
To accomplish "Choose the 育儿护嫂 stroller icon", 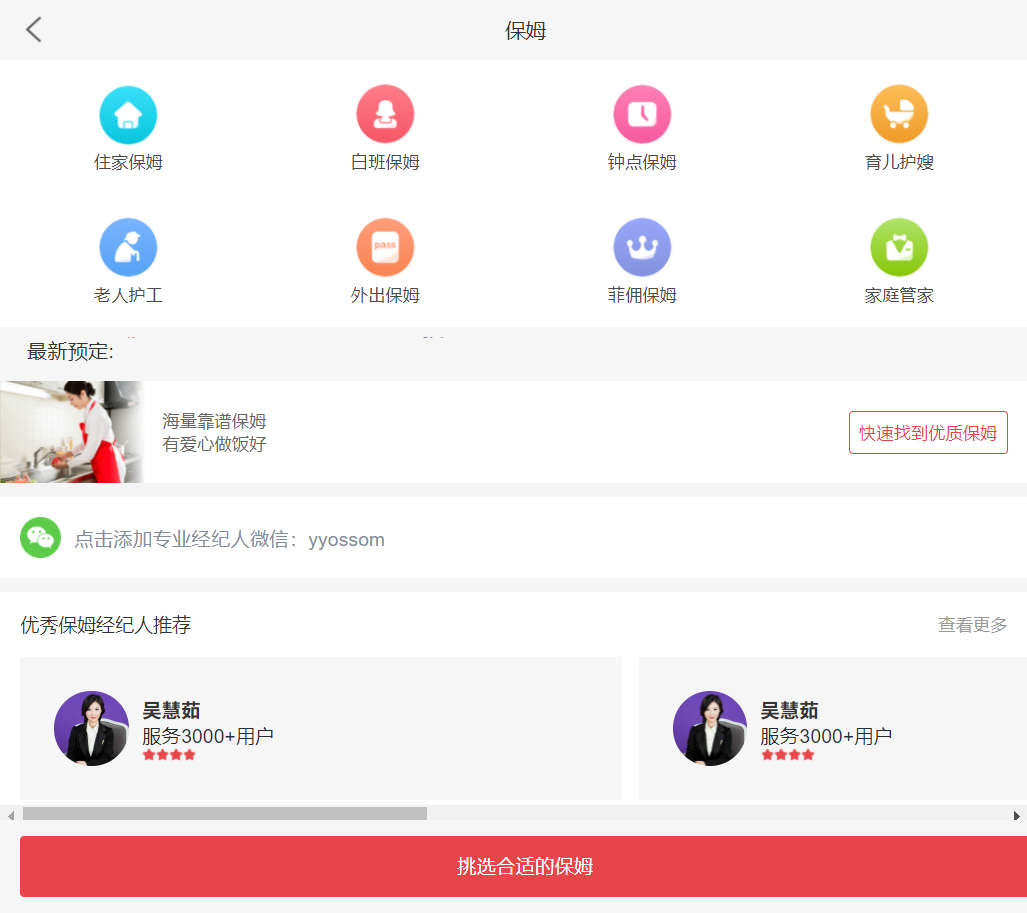I will (x=899, y=115).
